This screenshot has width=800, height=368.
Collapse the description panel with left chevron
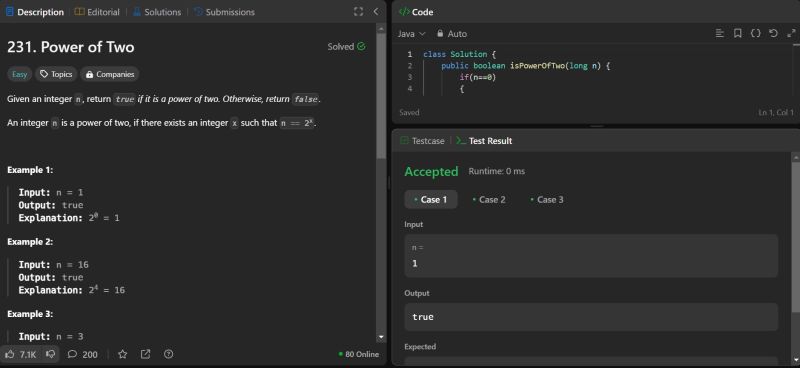(376, 12)
